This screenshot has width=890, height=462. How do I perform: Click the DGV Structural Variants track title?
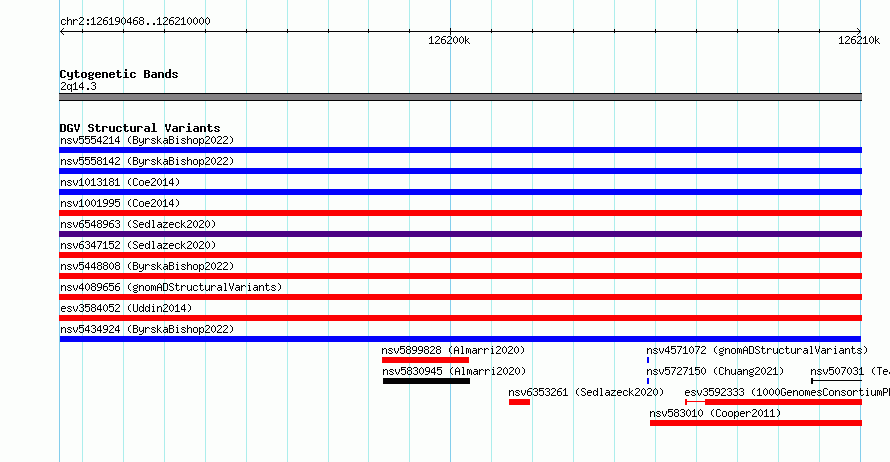[x=140, y=128]
